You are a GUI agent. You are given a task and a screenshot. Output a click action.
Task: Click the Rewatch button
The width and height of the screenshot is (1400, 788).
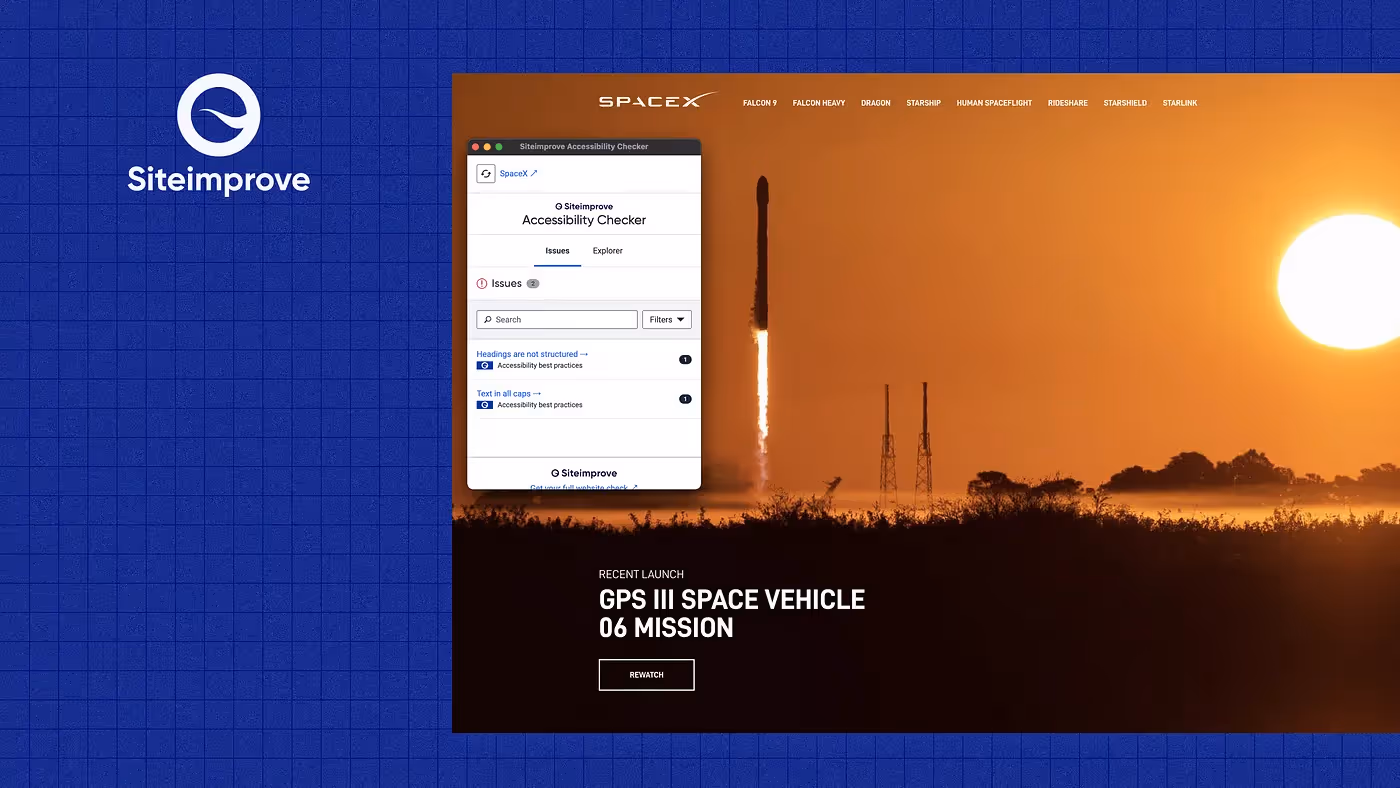[646, 675]
